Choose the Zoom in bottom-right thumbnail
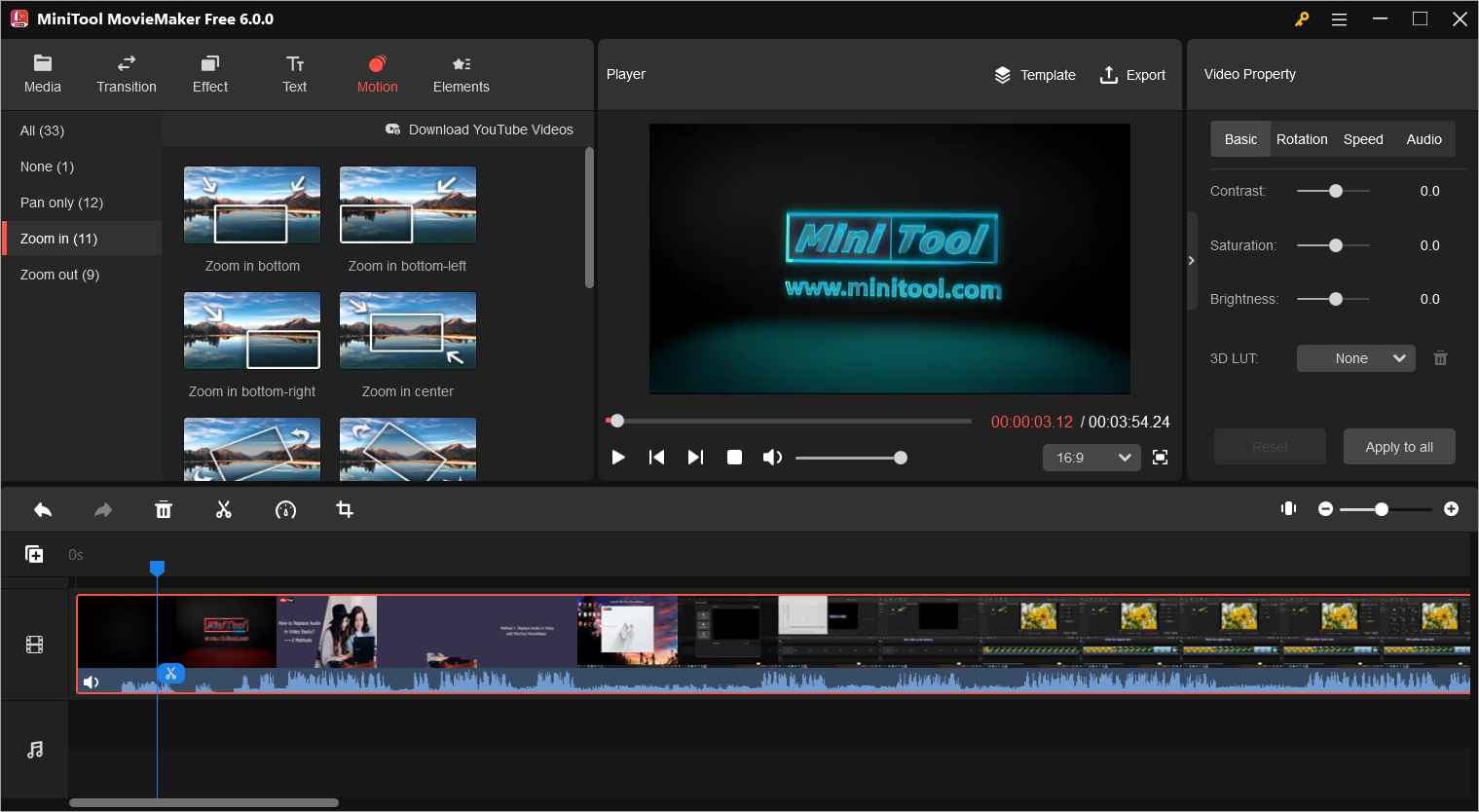 [252, 331]
